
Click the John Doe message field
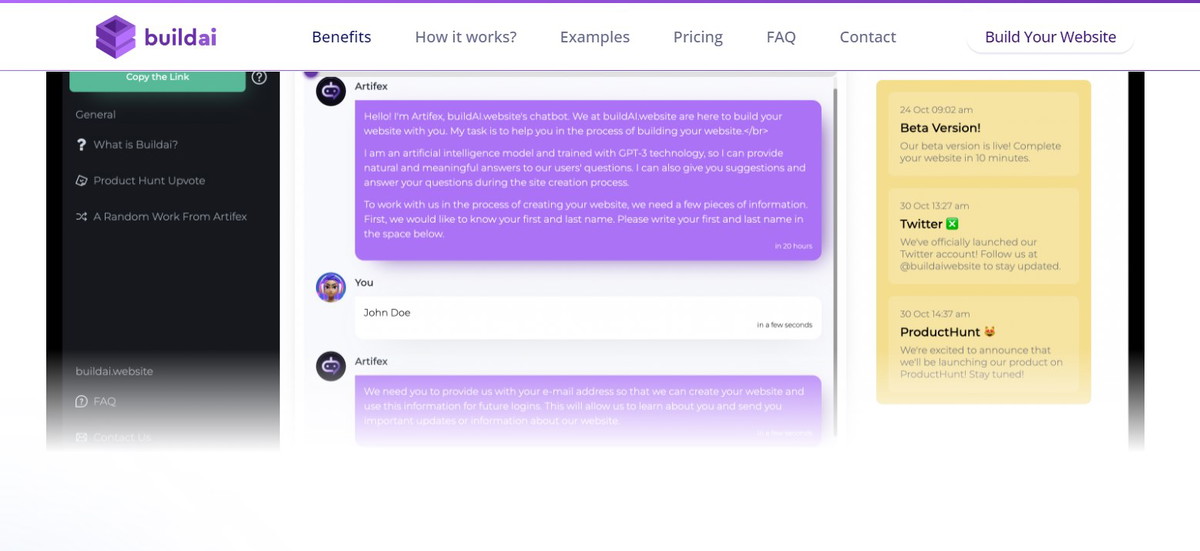[x=588, y=317]
